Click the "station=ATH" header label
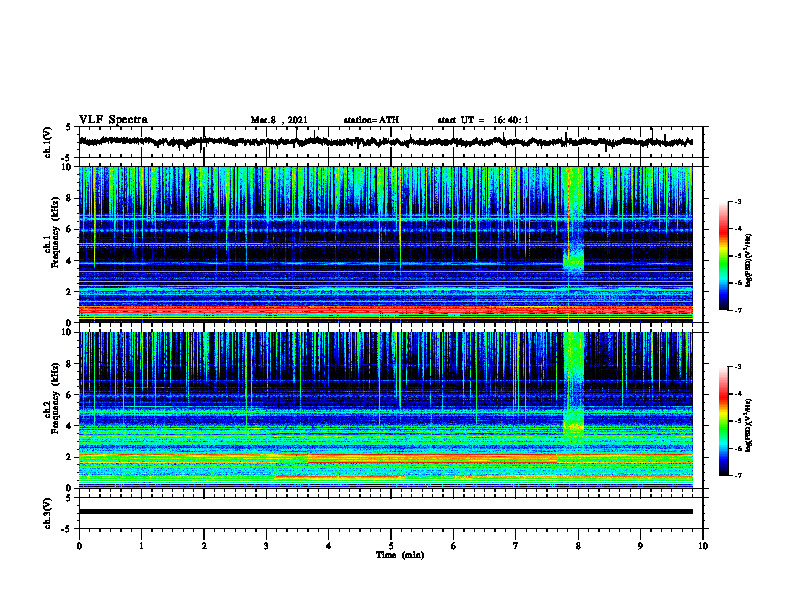The width and height of the screenshot is (792, 612). click(371, 120)
